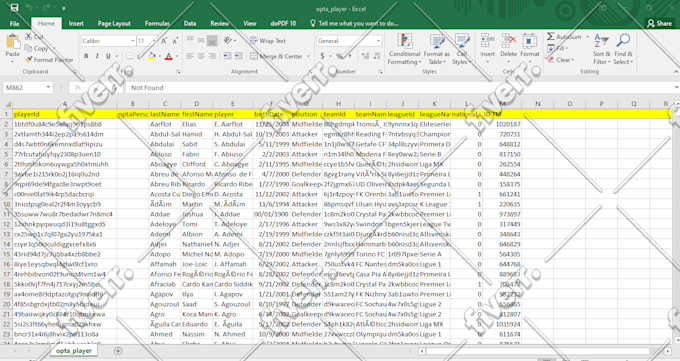Switch to the Data tab
The height and width of the screenshot is (361, 680).
click(190, 23)
